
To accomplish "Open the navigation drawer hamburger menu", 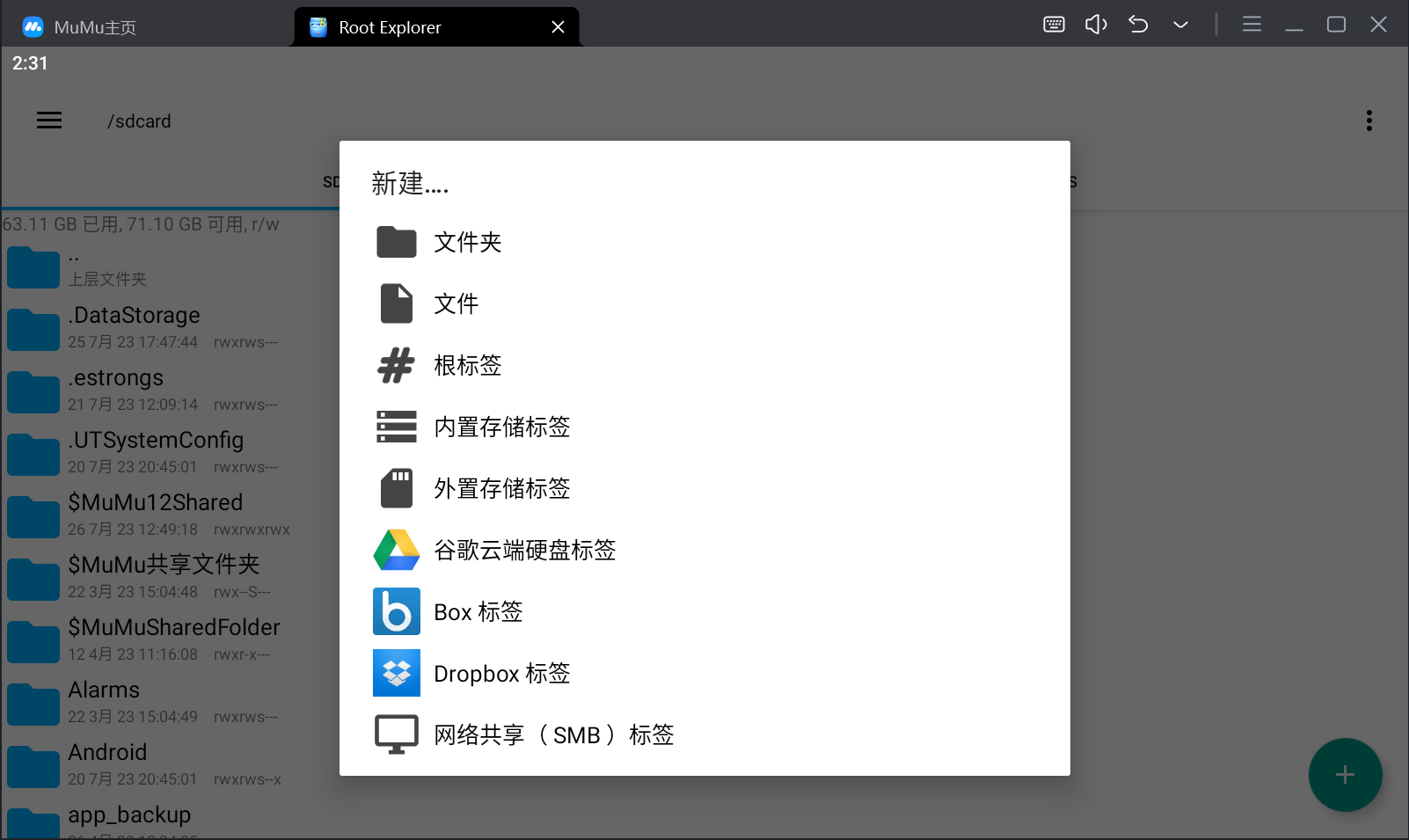I will (48, 121).
